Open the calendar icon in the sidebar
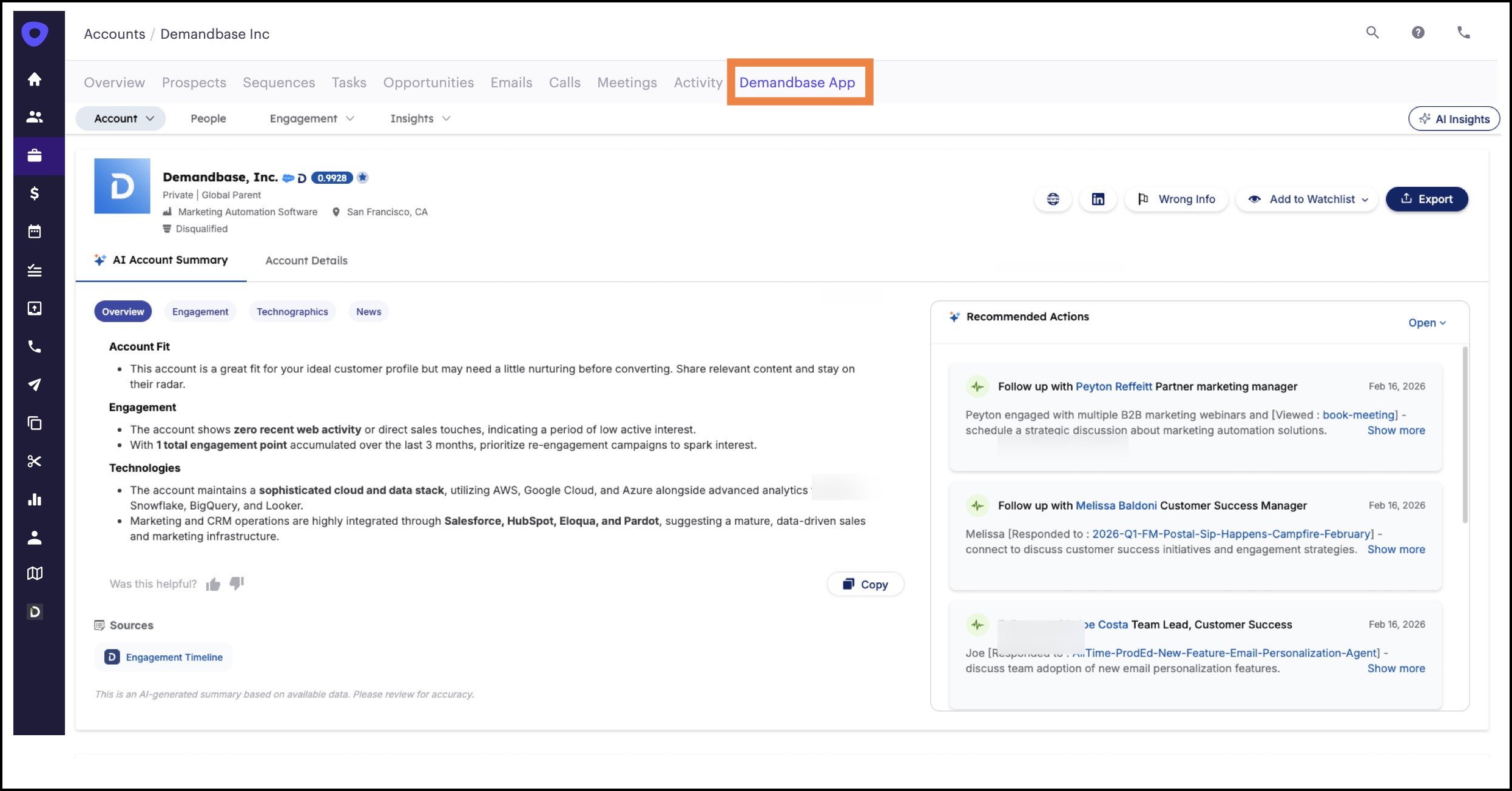The height and width of the screenshot is (791, 1512). (35, 232)
